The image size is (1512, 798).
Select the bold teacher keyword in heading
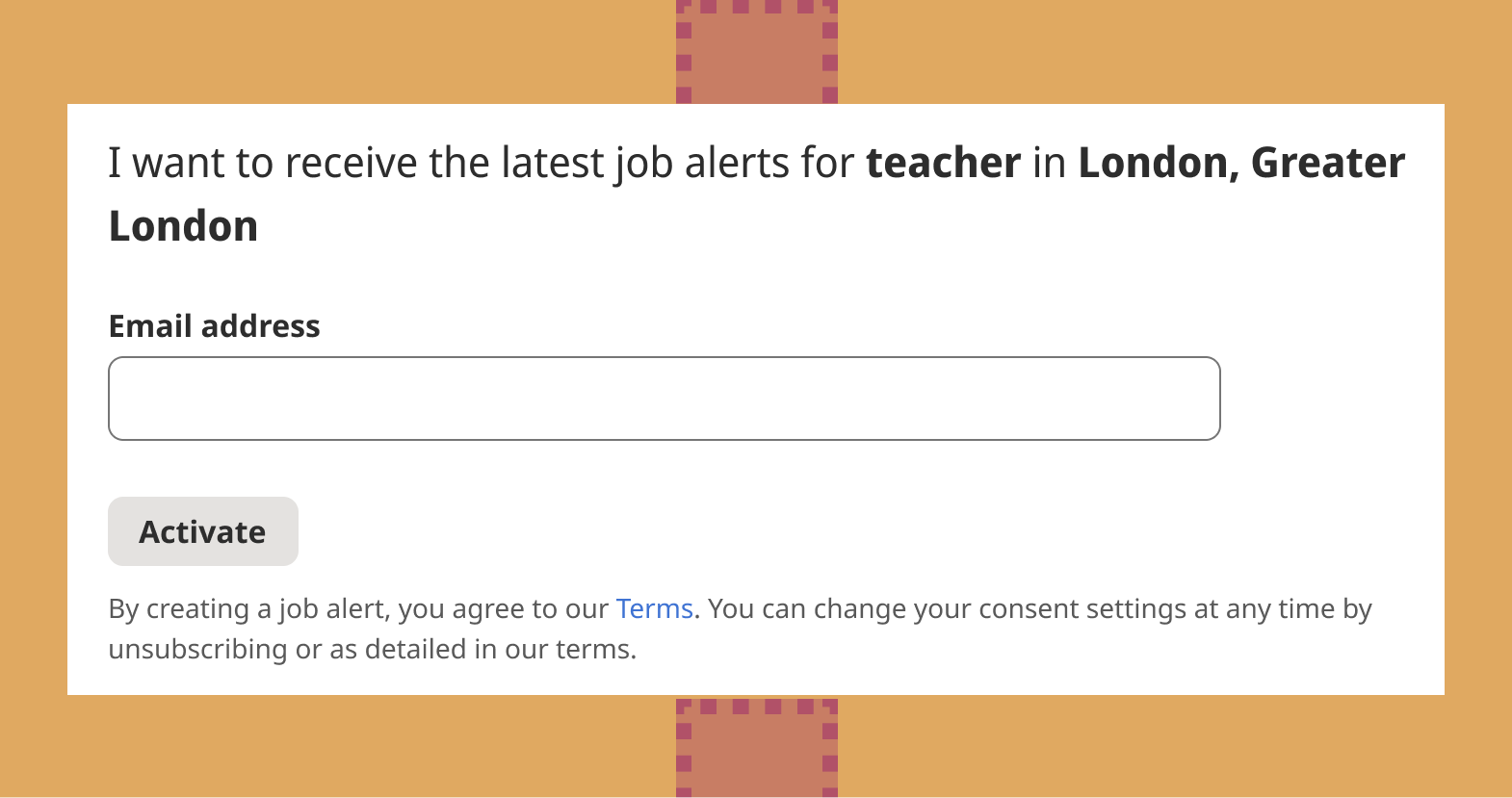943,162
